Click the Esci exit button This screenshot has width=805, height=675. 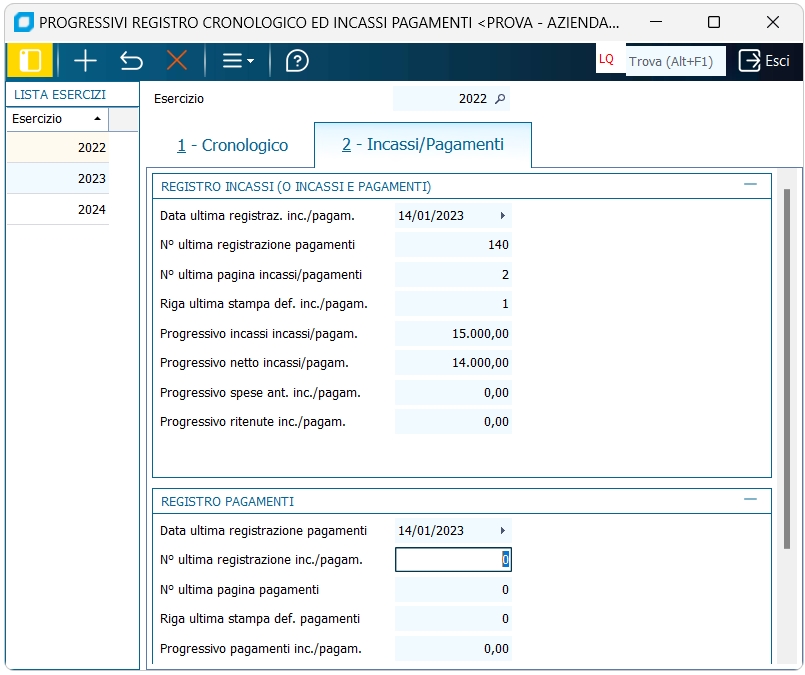pos(764,61)
